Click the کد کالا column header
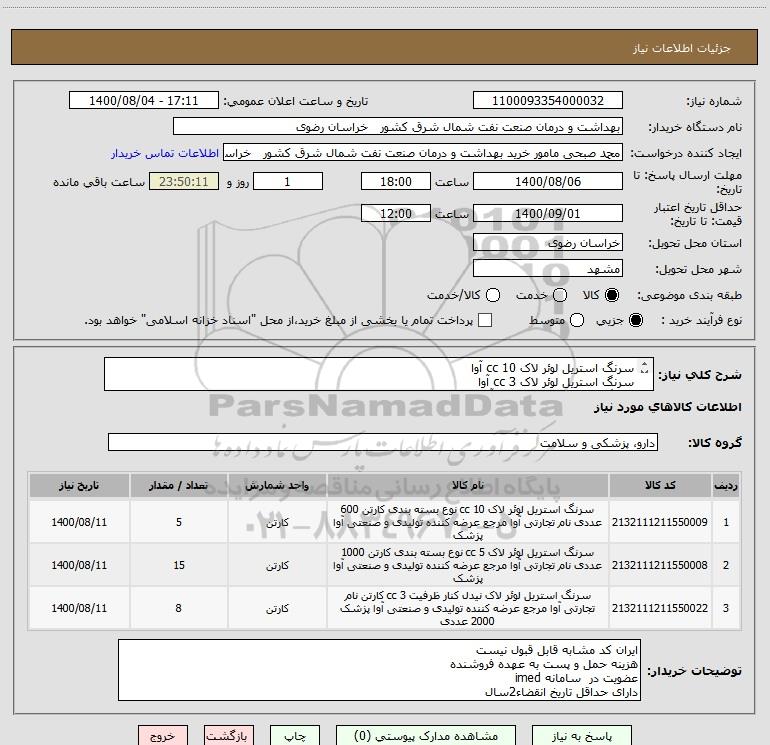 click(x=660, y=486)
